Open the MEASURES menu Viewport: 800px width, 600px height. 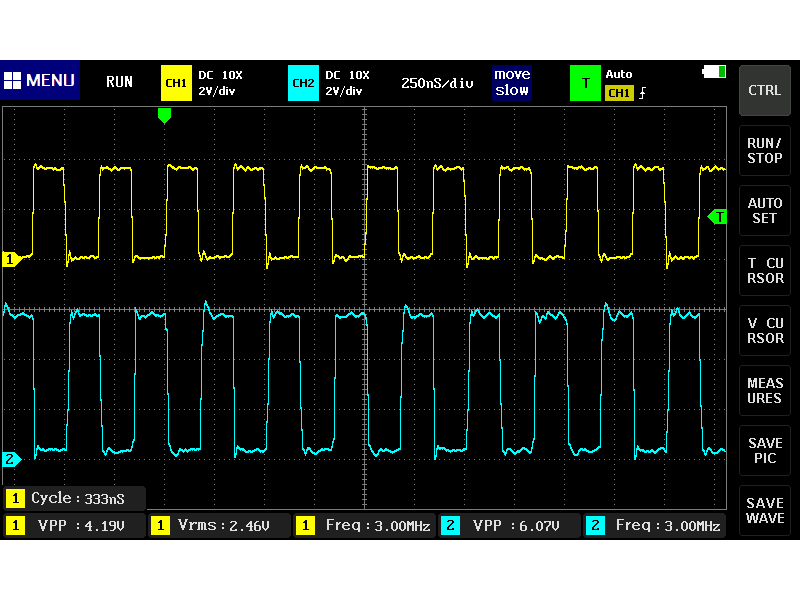(764, 390)
